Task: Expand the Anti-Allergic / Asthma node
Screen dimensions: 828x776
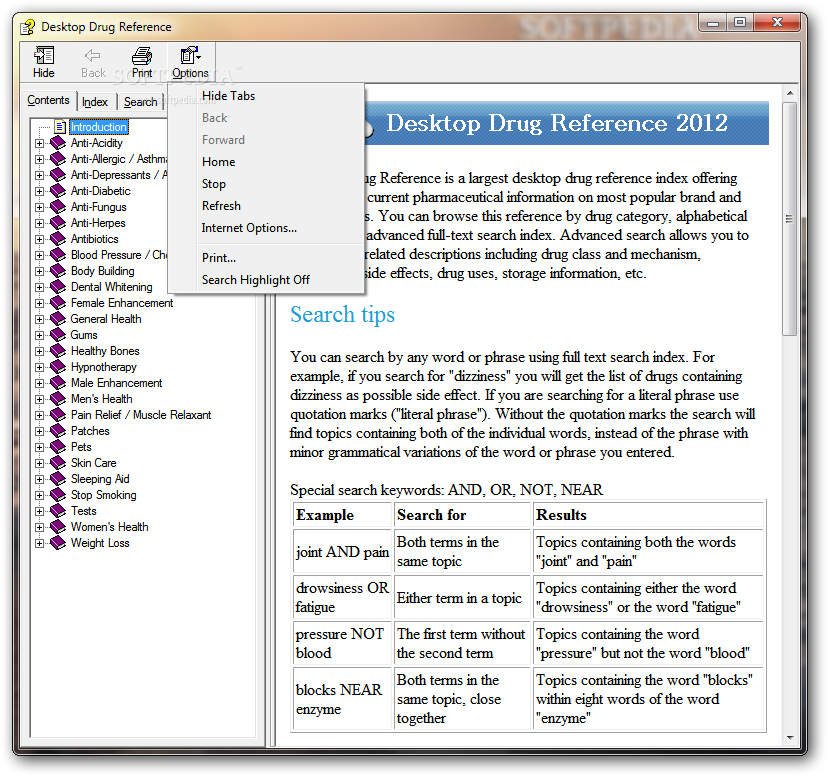Action: [40, 159]
